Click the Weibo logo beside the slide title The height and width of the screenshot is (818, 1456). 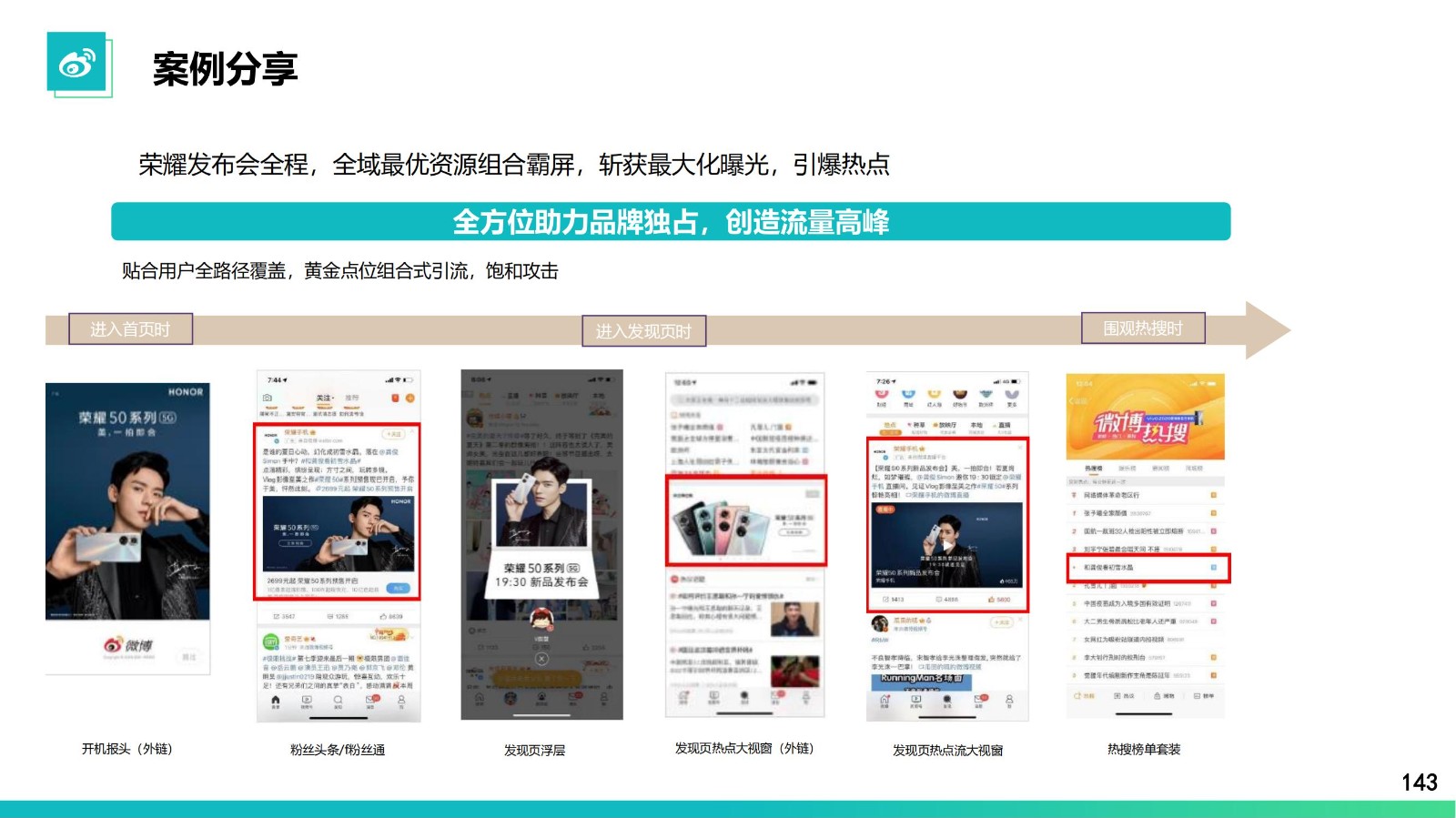[77, 64]
